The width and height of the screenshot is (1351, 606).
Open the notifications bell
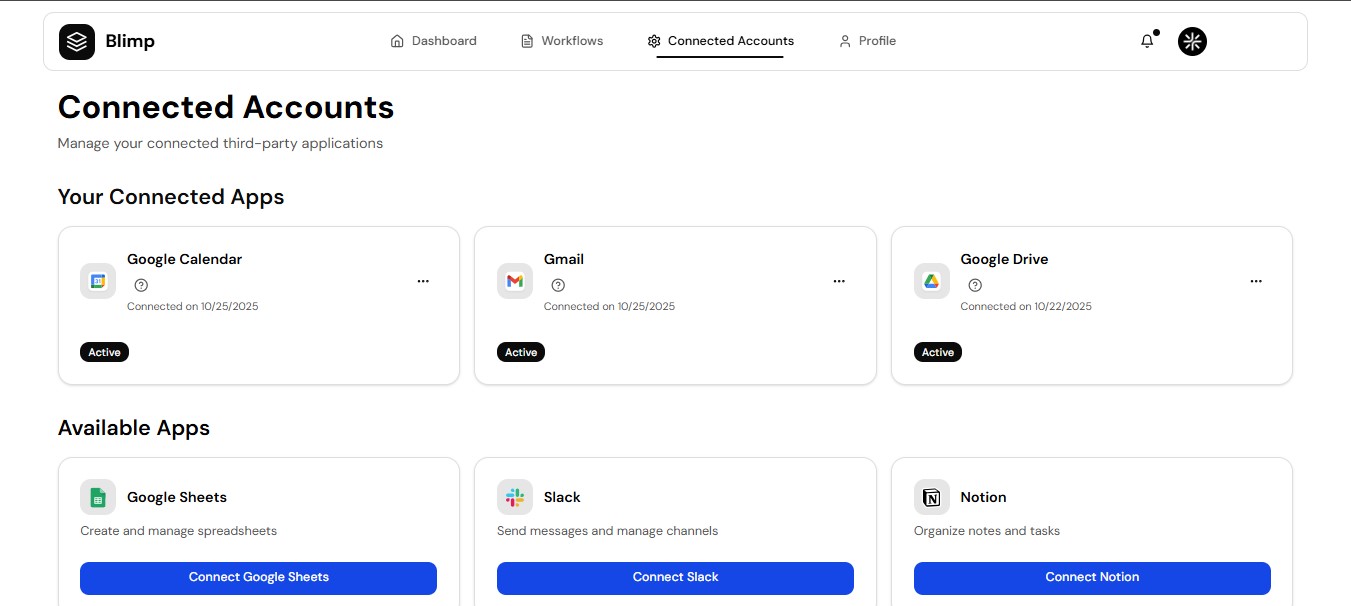(1147, 41)
